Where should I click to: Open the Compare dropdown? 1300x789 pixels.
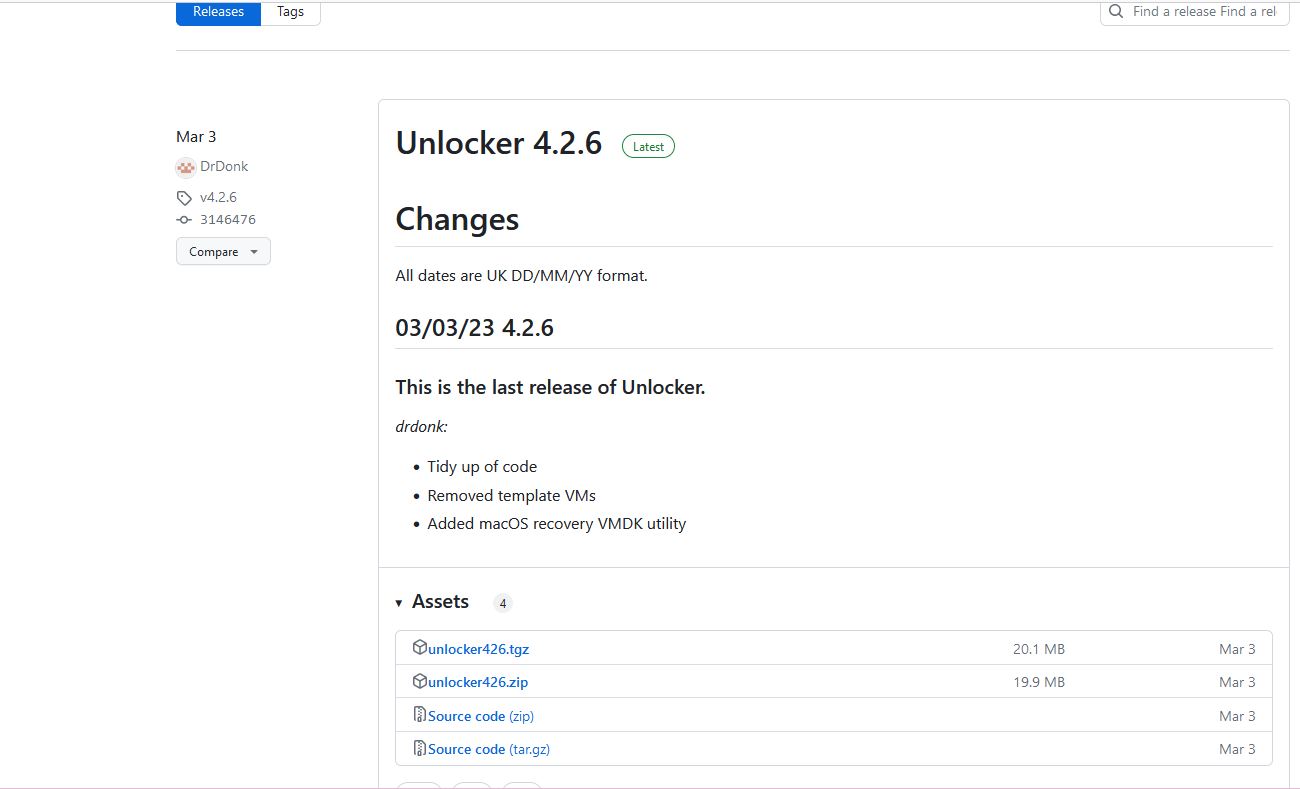(x=223, y=251)
